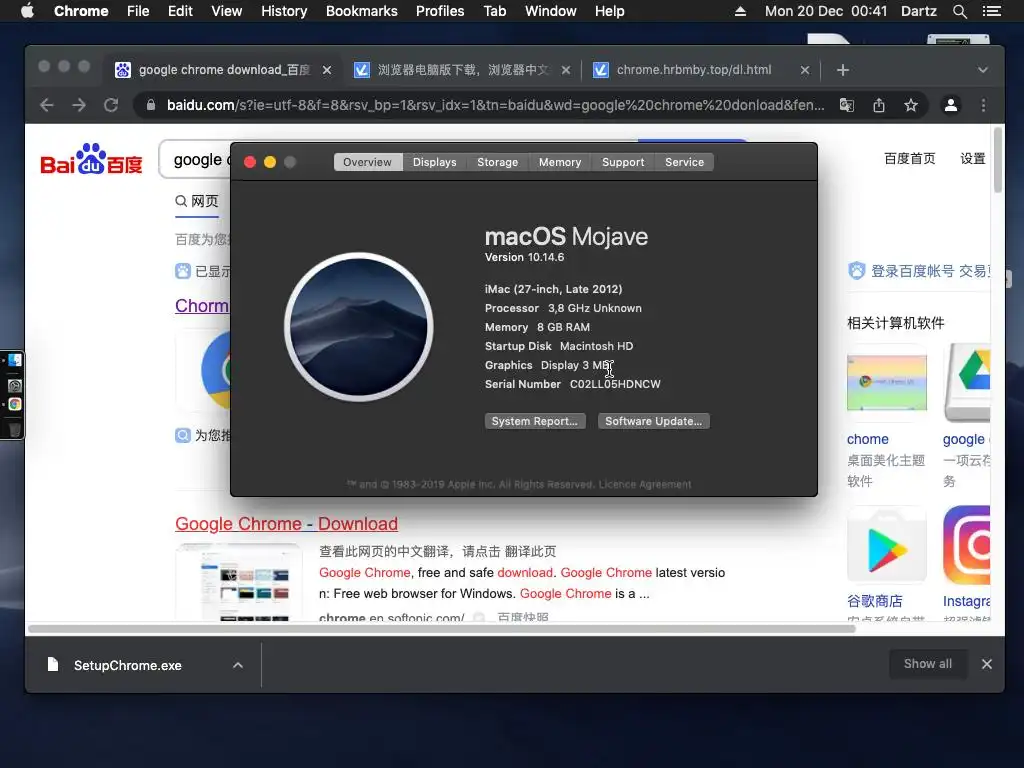Switch to the Service tab

click(x=684, y=162)
